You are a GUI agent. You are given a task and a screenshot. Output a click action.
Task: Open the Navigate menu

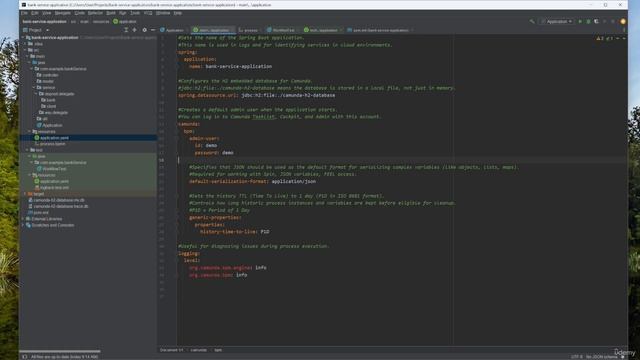(62, 13)
